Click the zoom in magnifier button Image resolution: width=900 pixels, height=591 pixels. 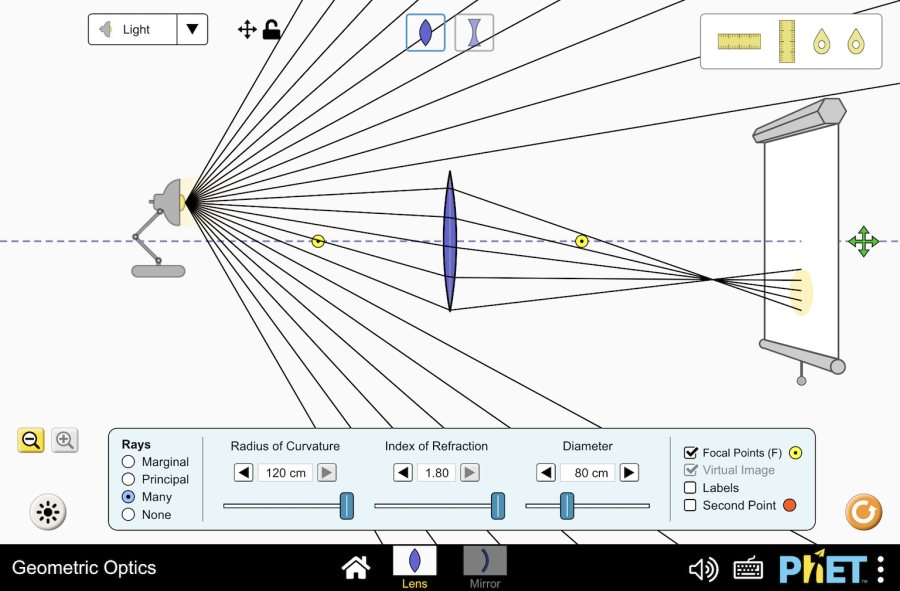[x=65, y=440]
